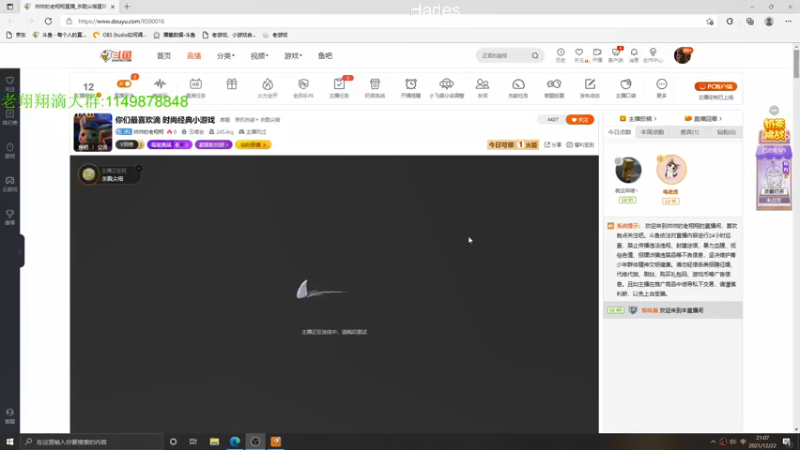The width and height of the screenshot is (800, 450).
Task: Click the magnifier search button
Action: tap(535, 56)
